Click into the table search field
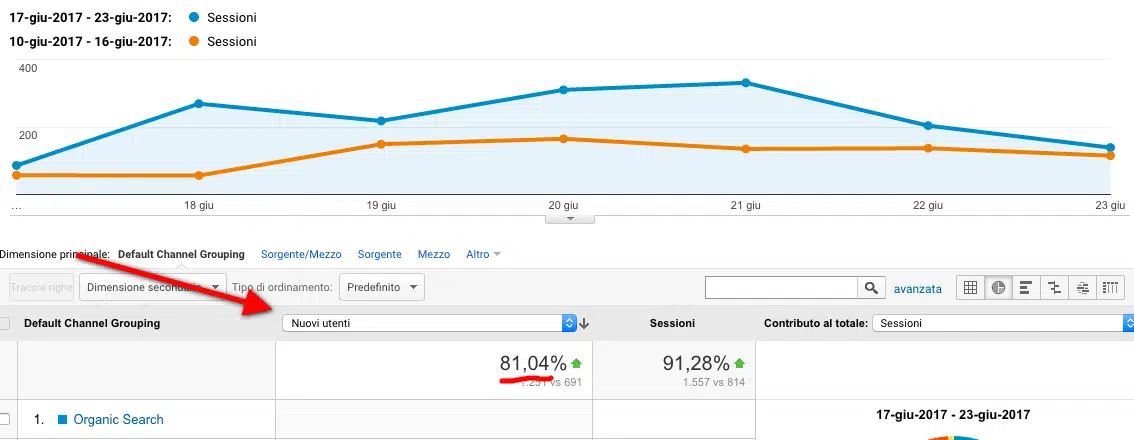 [x=782, y=288]
